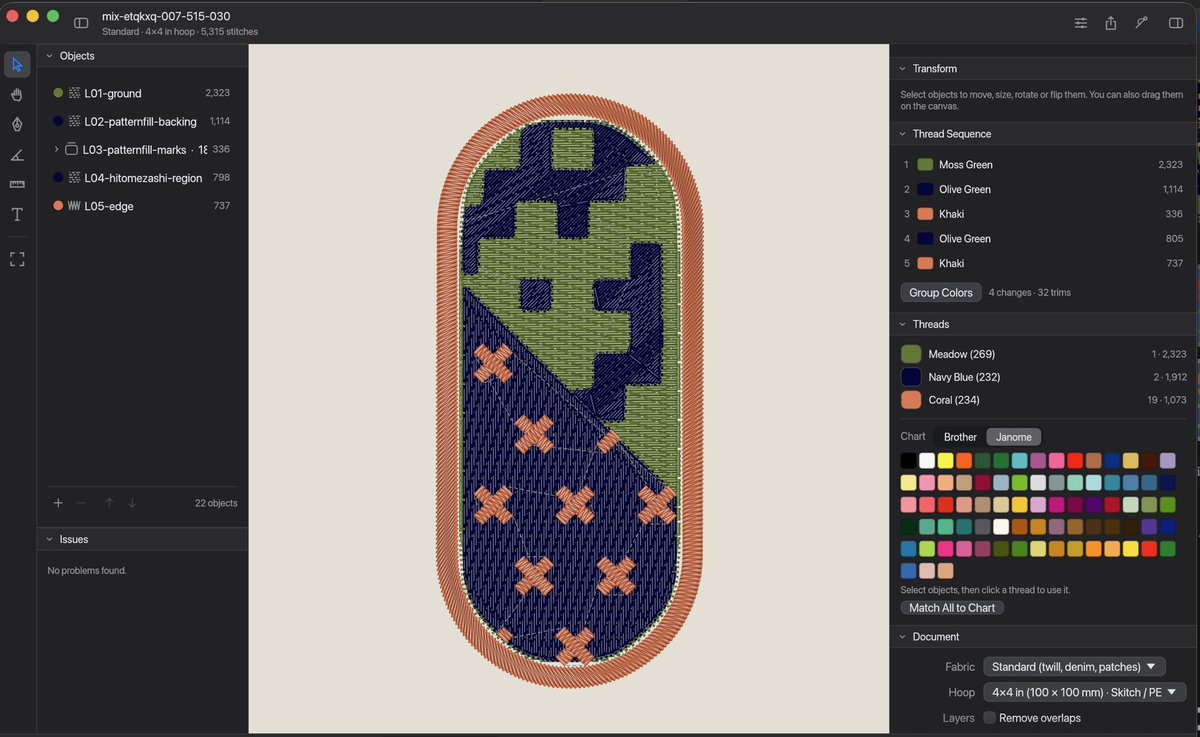Select the L01-ground object

pos(142,93)
